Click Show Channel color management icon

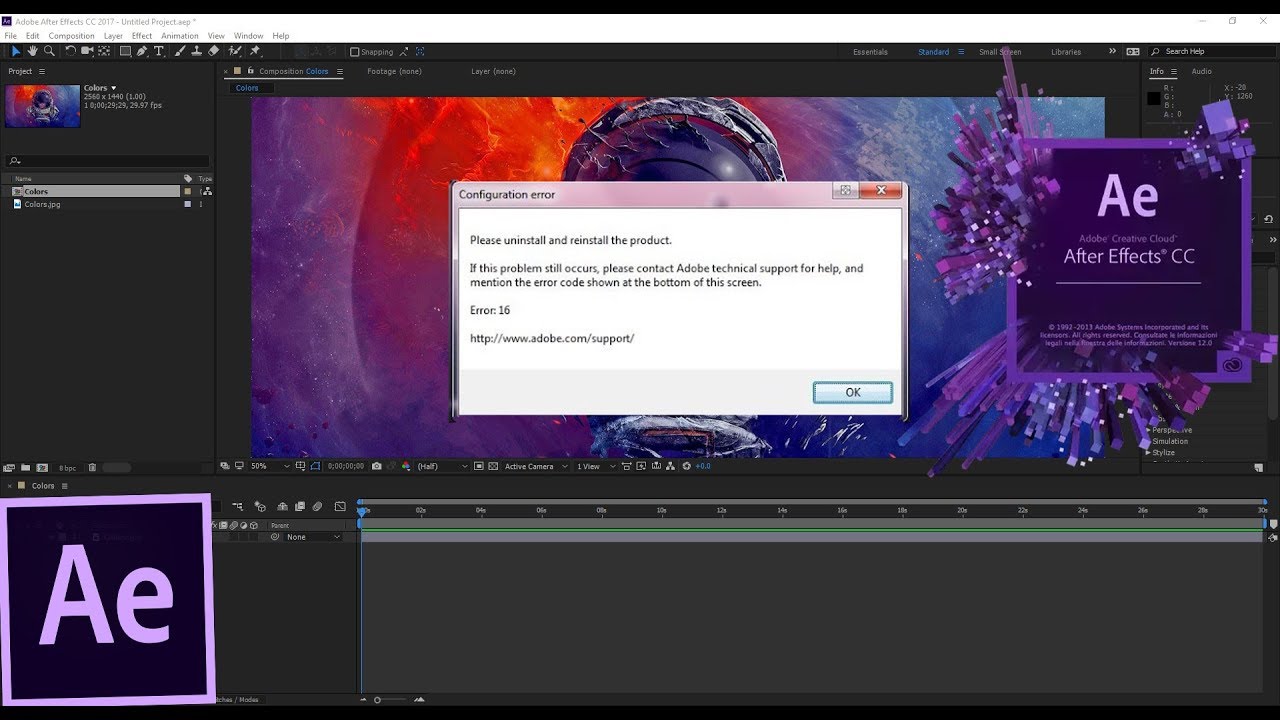(405, 466)
